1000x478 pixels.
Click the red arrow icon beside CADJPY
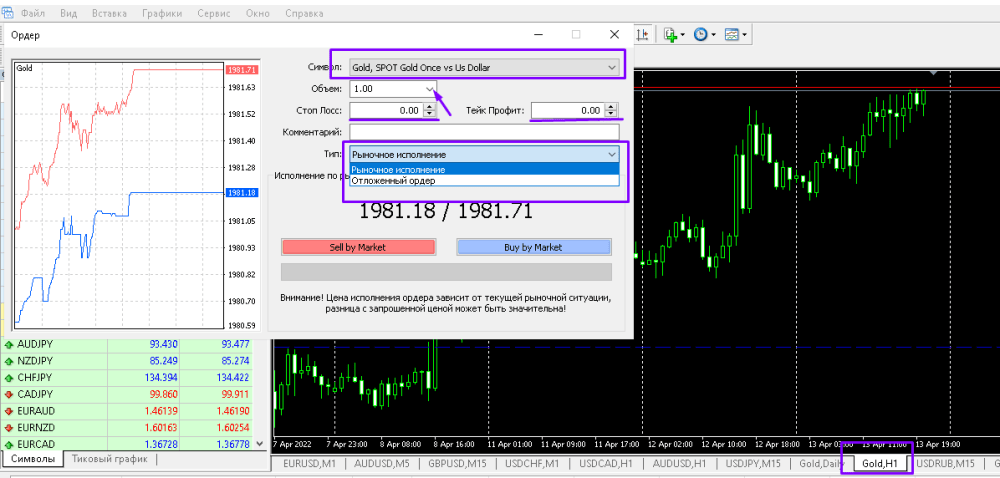point(9,394)
